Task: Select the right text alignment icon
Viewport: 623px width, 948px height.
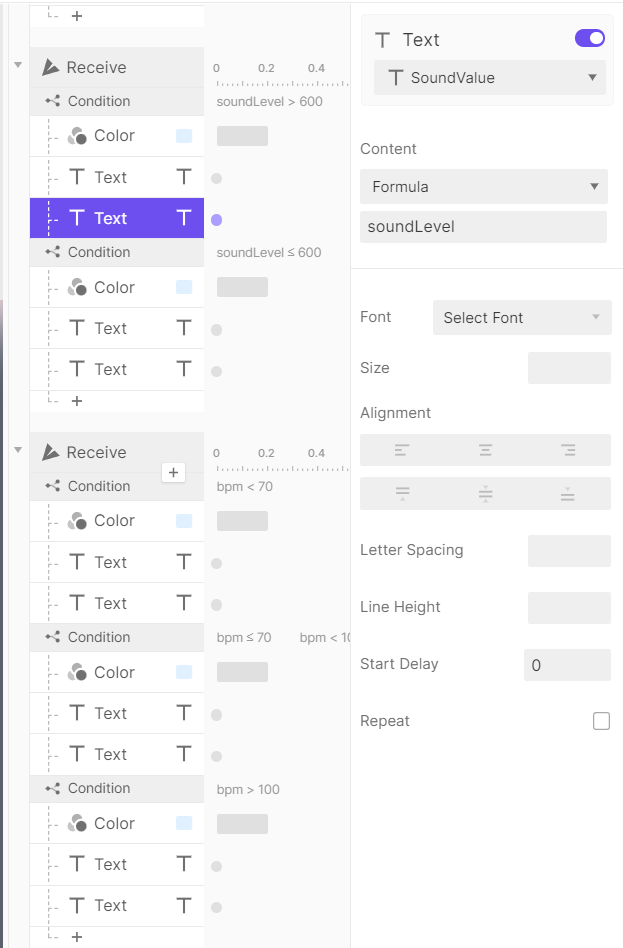Action: 568,449
